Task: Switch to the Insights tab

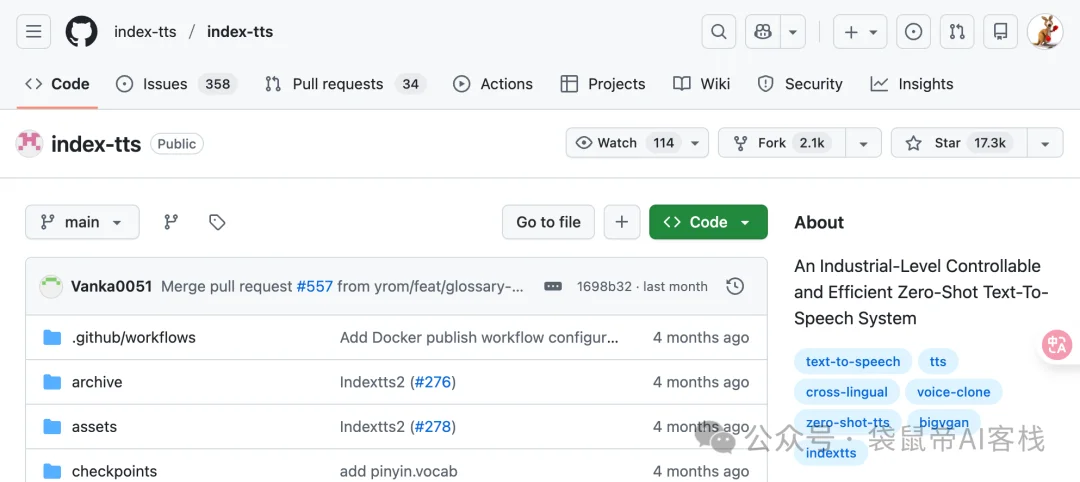Action: coord(912,84)
